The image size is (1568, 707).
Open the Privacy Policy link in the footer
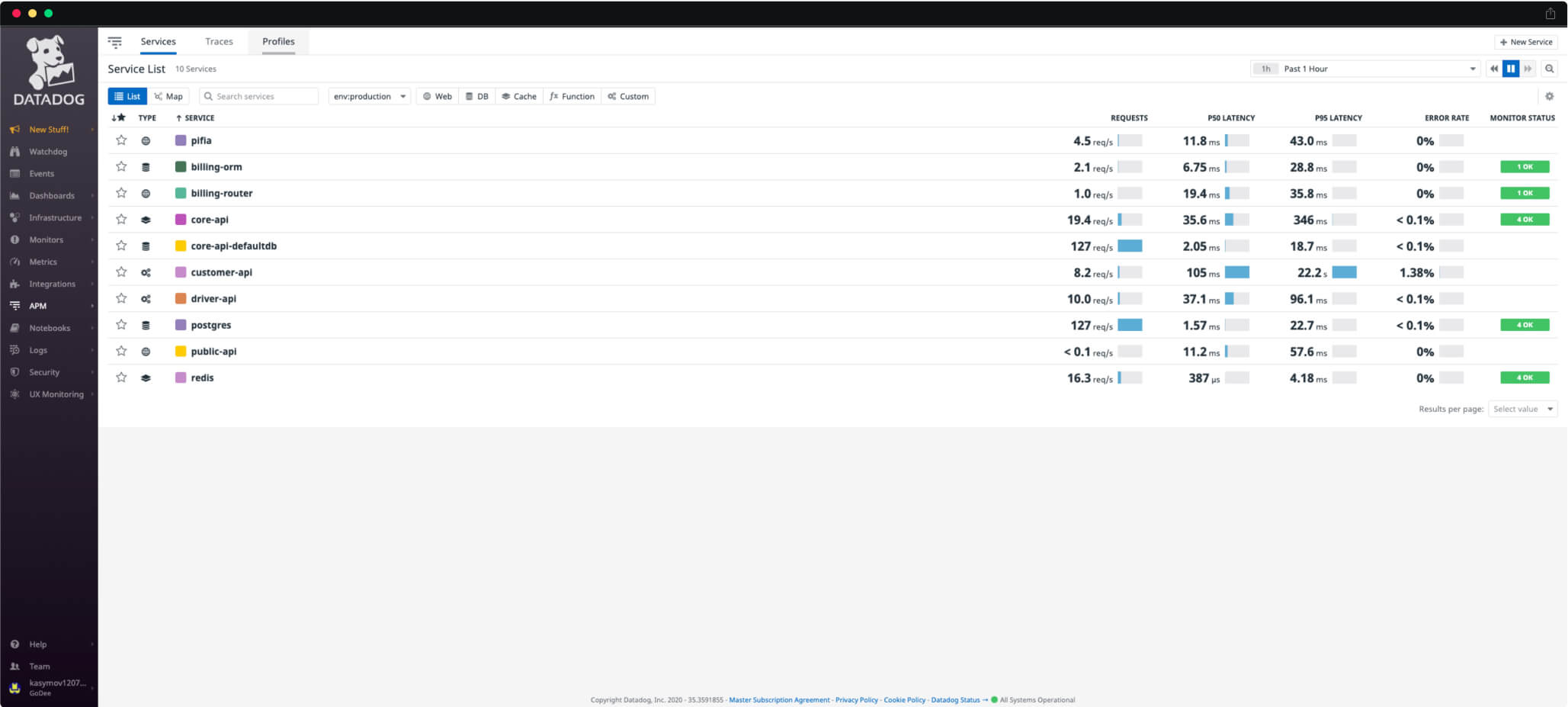(856, 699)
